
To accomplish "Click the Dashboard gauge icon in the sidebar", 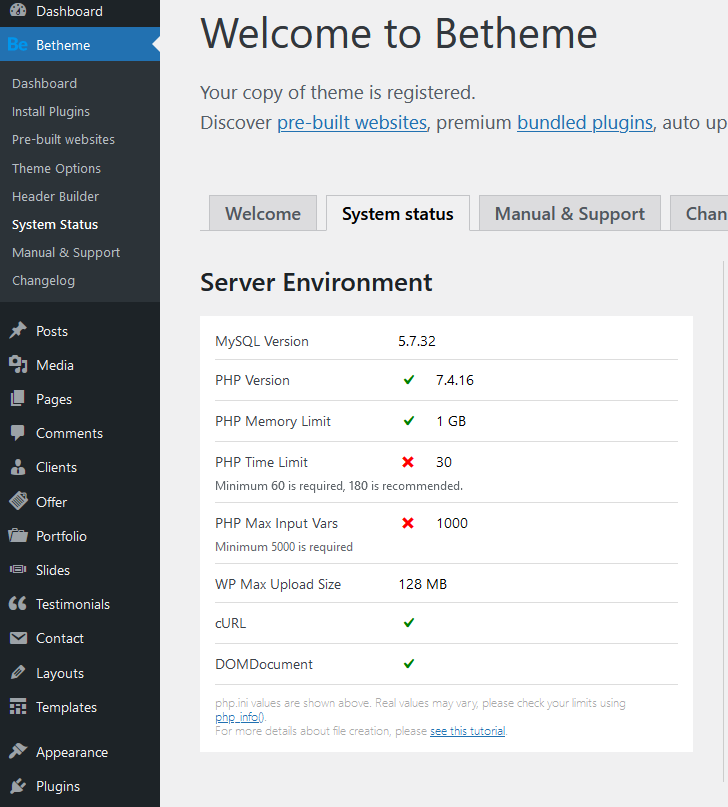I will click(17, 10).
